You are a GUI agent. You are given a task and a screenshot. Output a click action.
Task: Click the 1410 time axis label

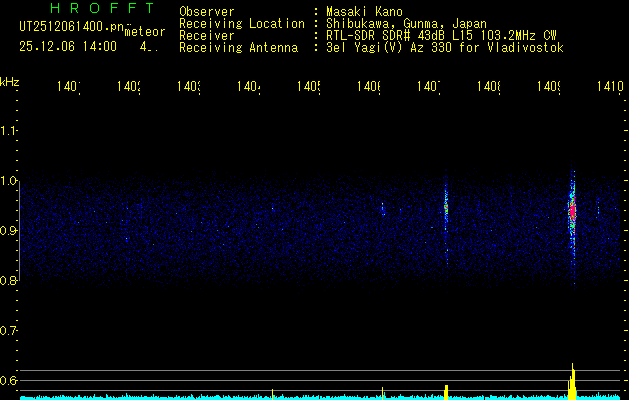click(x=608, y=88)
